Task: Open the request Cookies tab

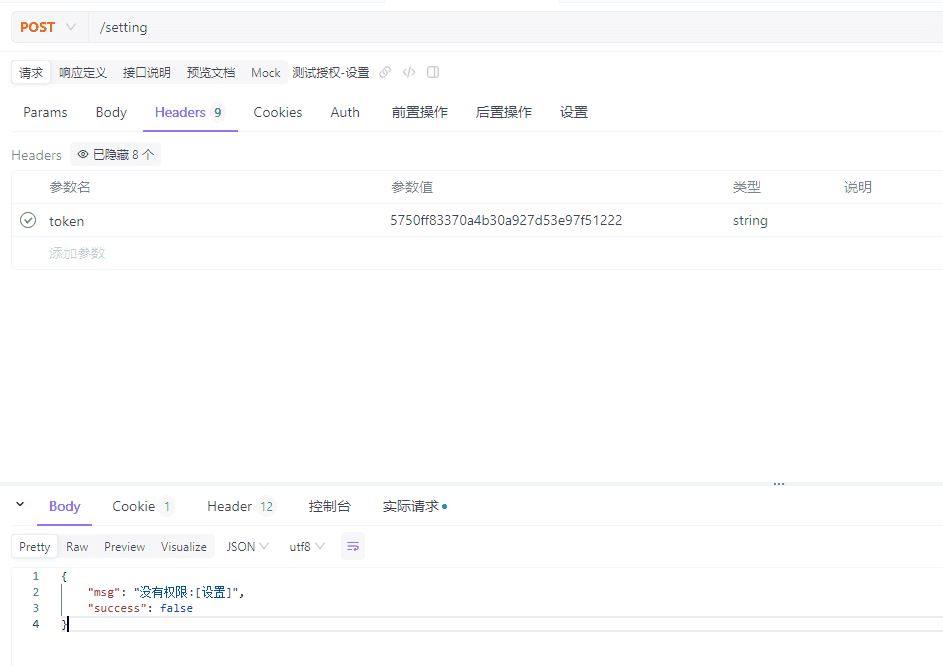Action: pyautogui.click(x=278, y=113)
